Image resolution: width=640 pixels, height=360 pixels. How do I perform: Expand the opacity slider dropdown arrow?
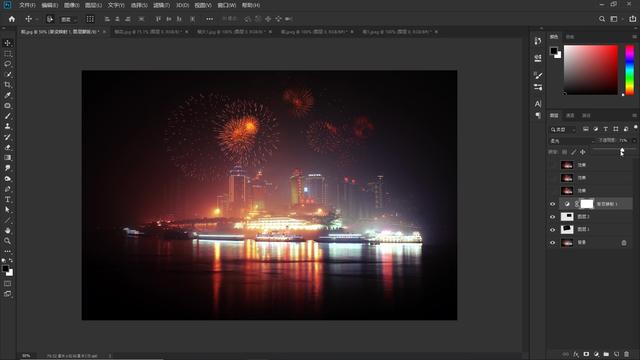tap(634, 140)
